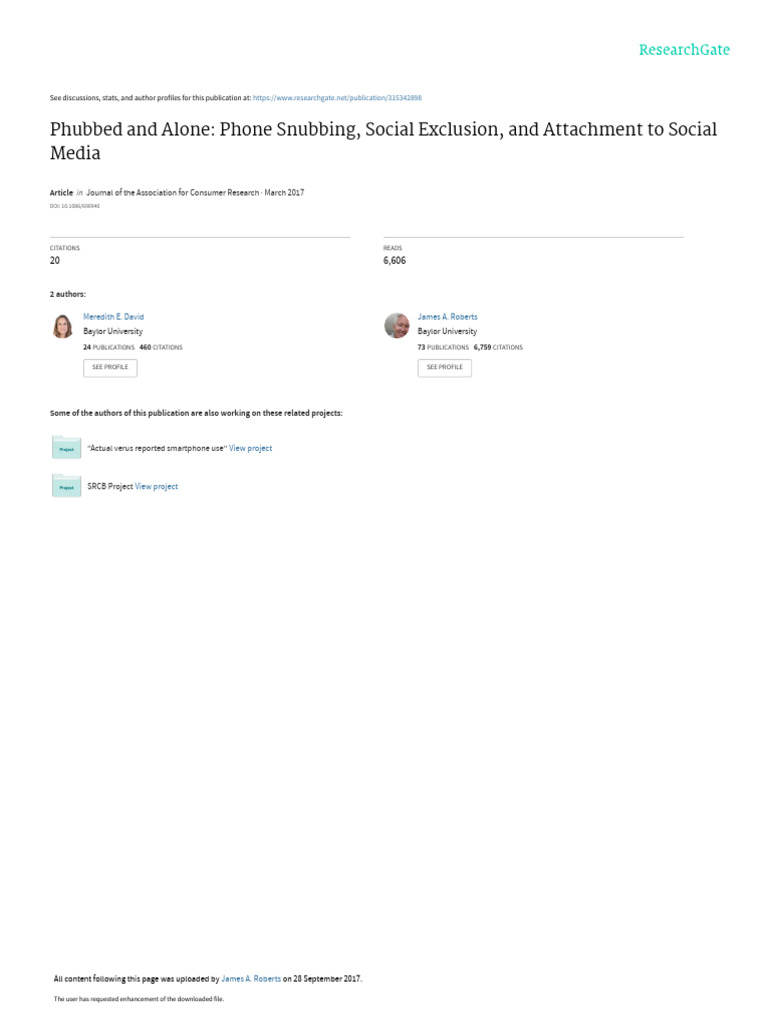Click the reads count 6,606
Screen dimensions: 768x1024
click(394, 261)
